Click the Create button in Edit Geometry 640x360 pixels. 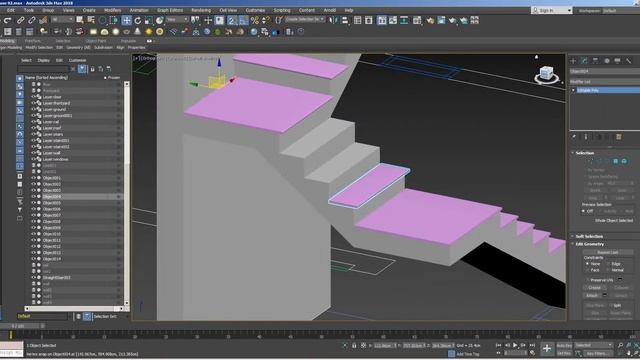pyautogui.click(x=594, y=287)
